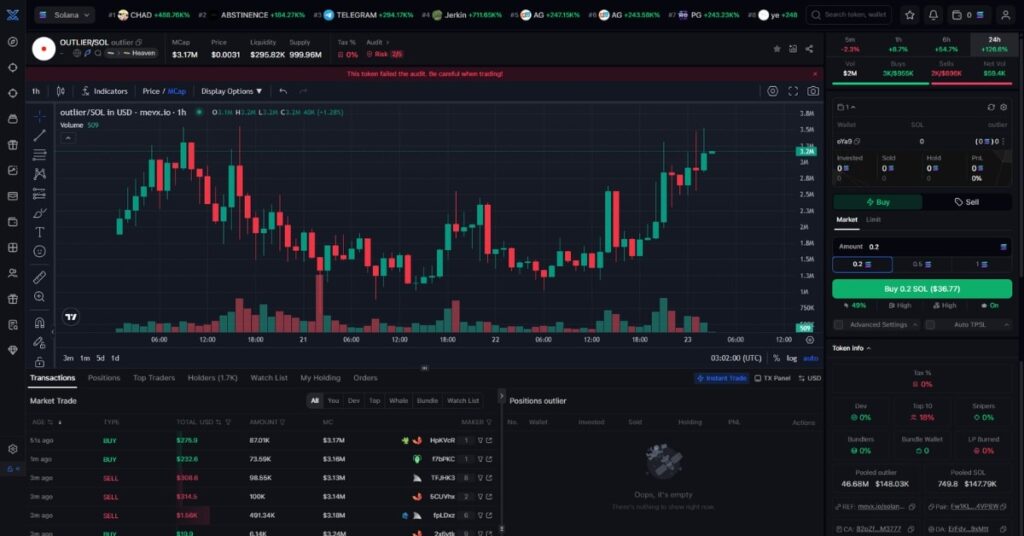Take a chart snapshot with camera icon
Viewport: 1024px width, 536px height.
pos(813,91)
